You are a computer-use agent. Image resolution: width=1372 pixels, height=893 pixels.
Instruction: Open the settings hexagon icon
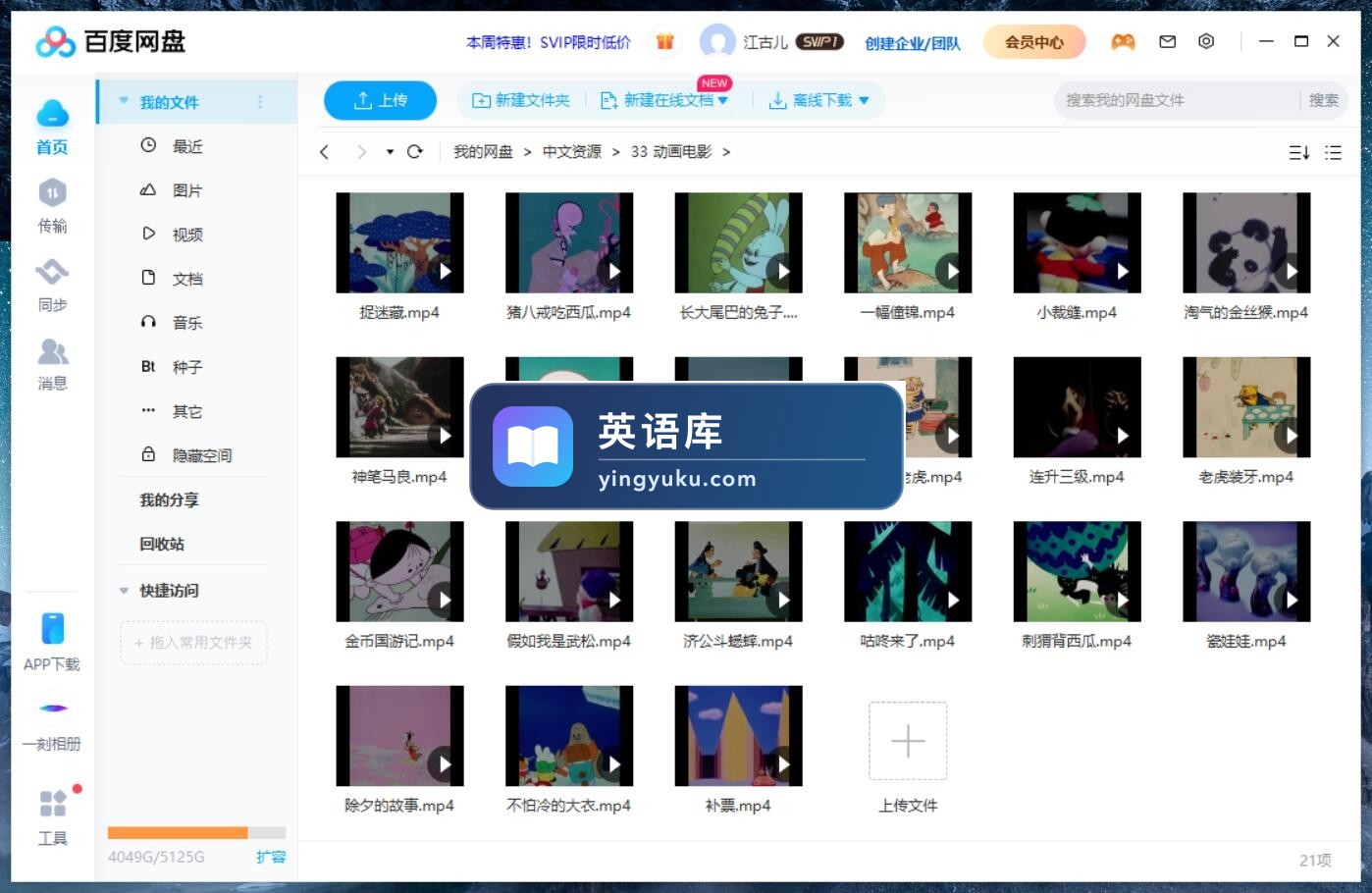1206,41
